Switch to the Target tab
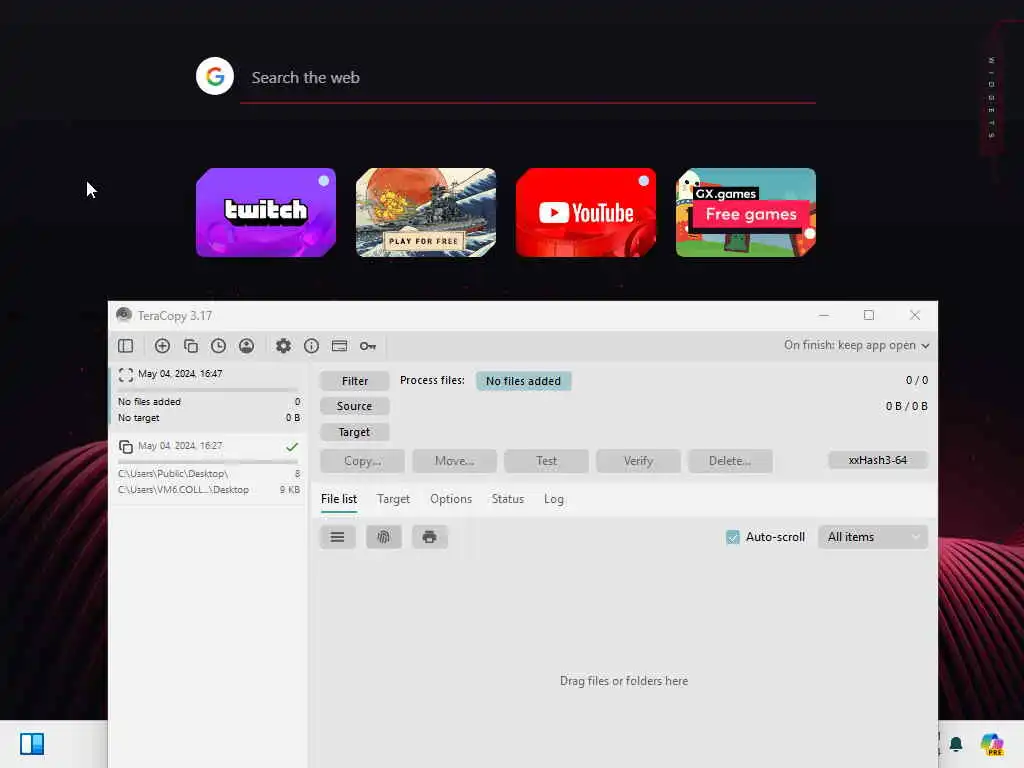The height and width of the screenshot is (768, 1024). [x=393, y=499]
